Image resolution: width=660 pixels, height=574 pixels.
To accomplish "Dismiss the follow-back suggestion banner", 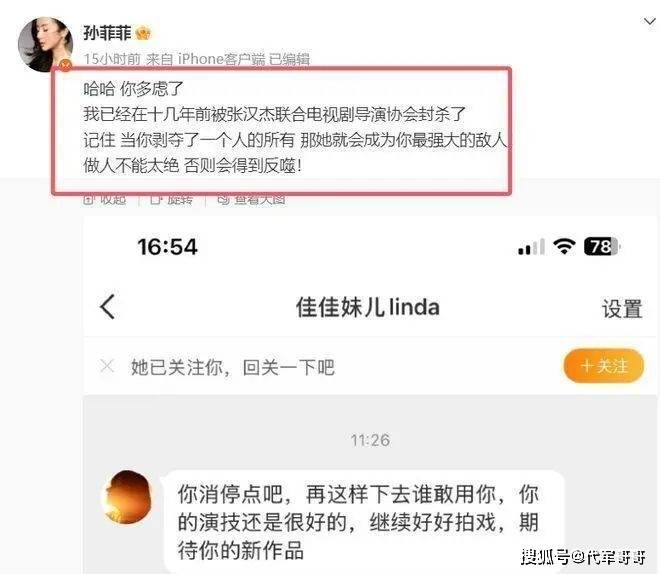I will pyautogui.click(x=107, y=366).
